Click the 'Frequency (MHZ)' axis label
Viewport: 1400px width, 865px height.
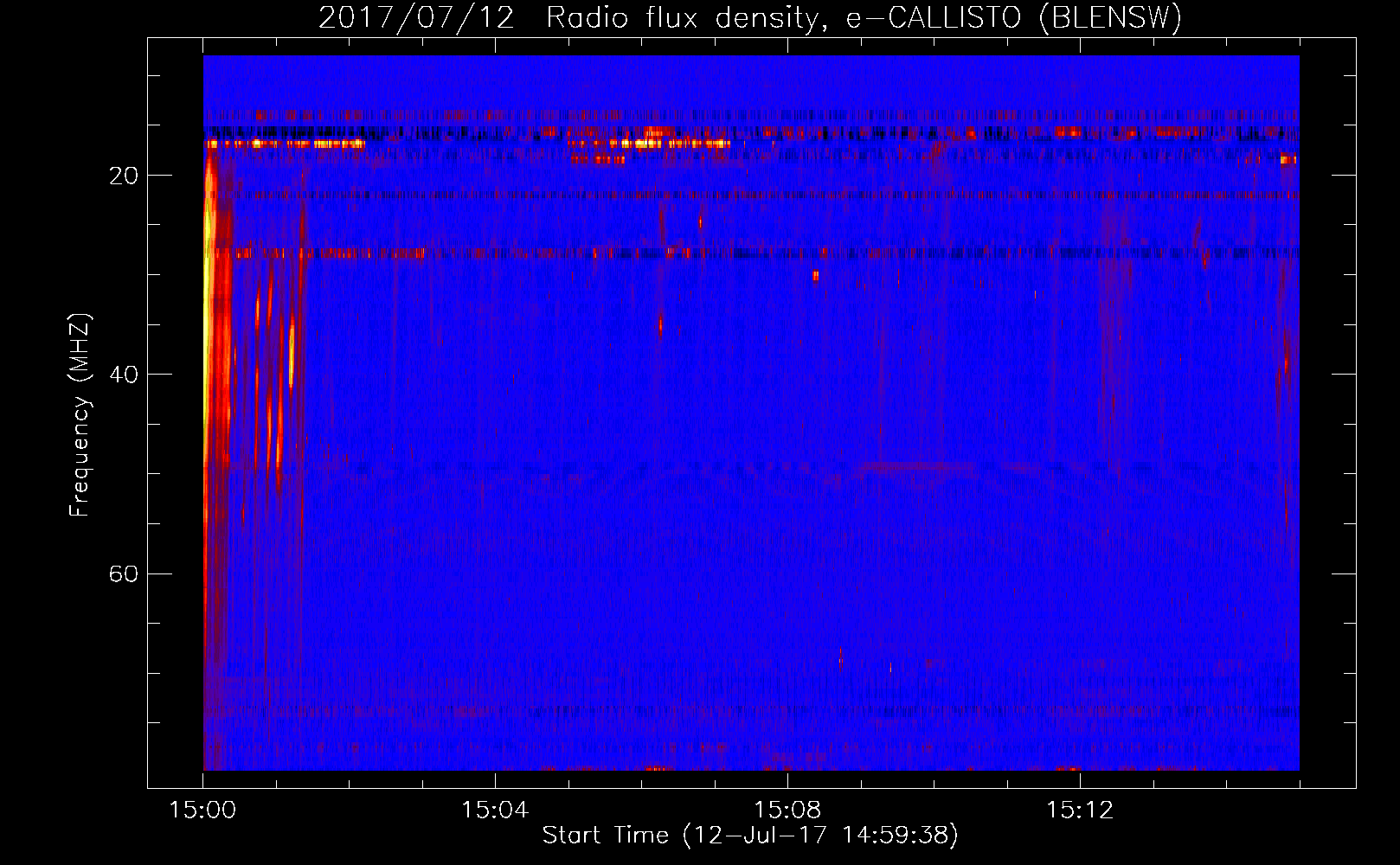[80, 415]
